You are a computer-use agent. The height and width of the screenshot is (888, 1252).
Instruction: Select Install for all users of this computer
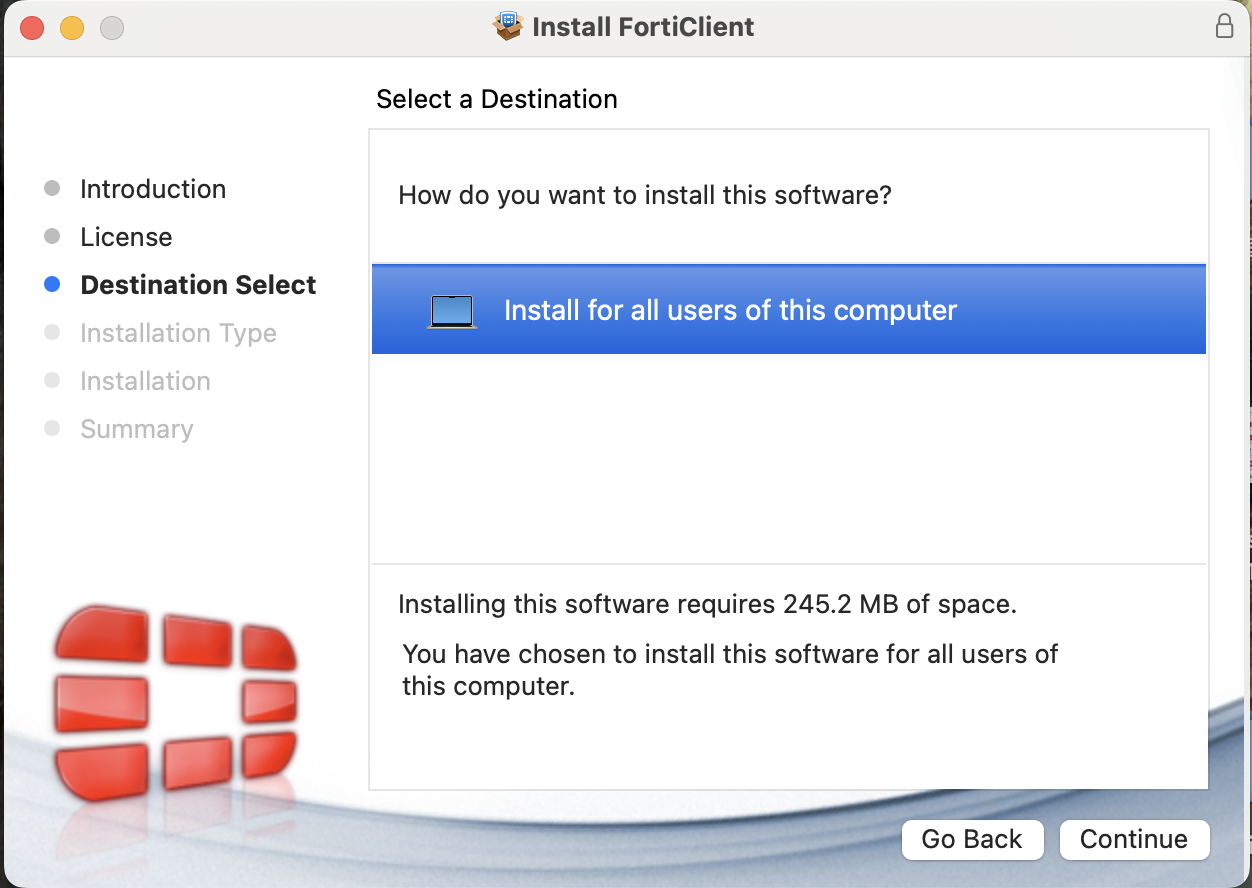tap(730, 311)
